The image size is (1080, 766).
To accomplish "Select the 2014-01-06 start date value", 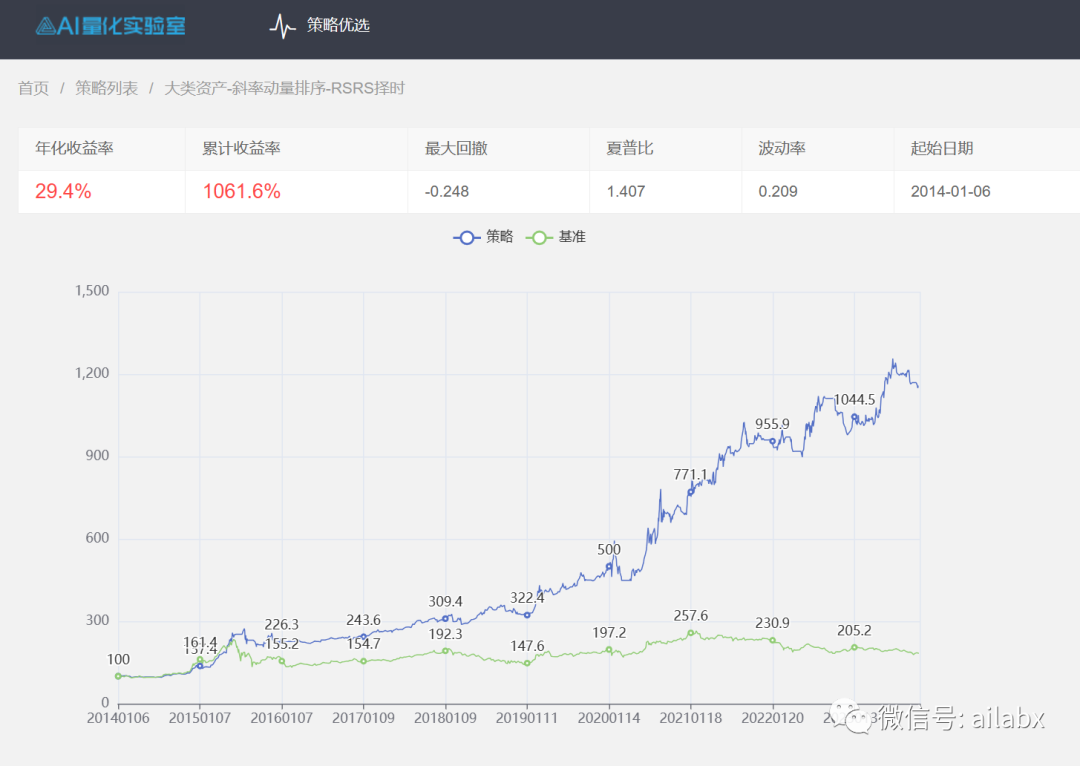I will [x=951, y=192].
